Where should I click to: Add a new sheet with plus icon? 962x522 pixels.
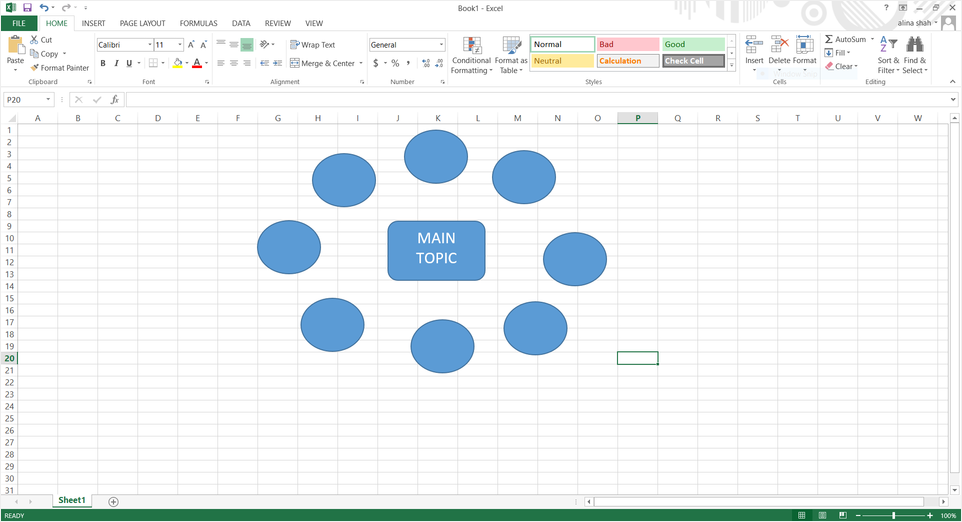[113, 501]
